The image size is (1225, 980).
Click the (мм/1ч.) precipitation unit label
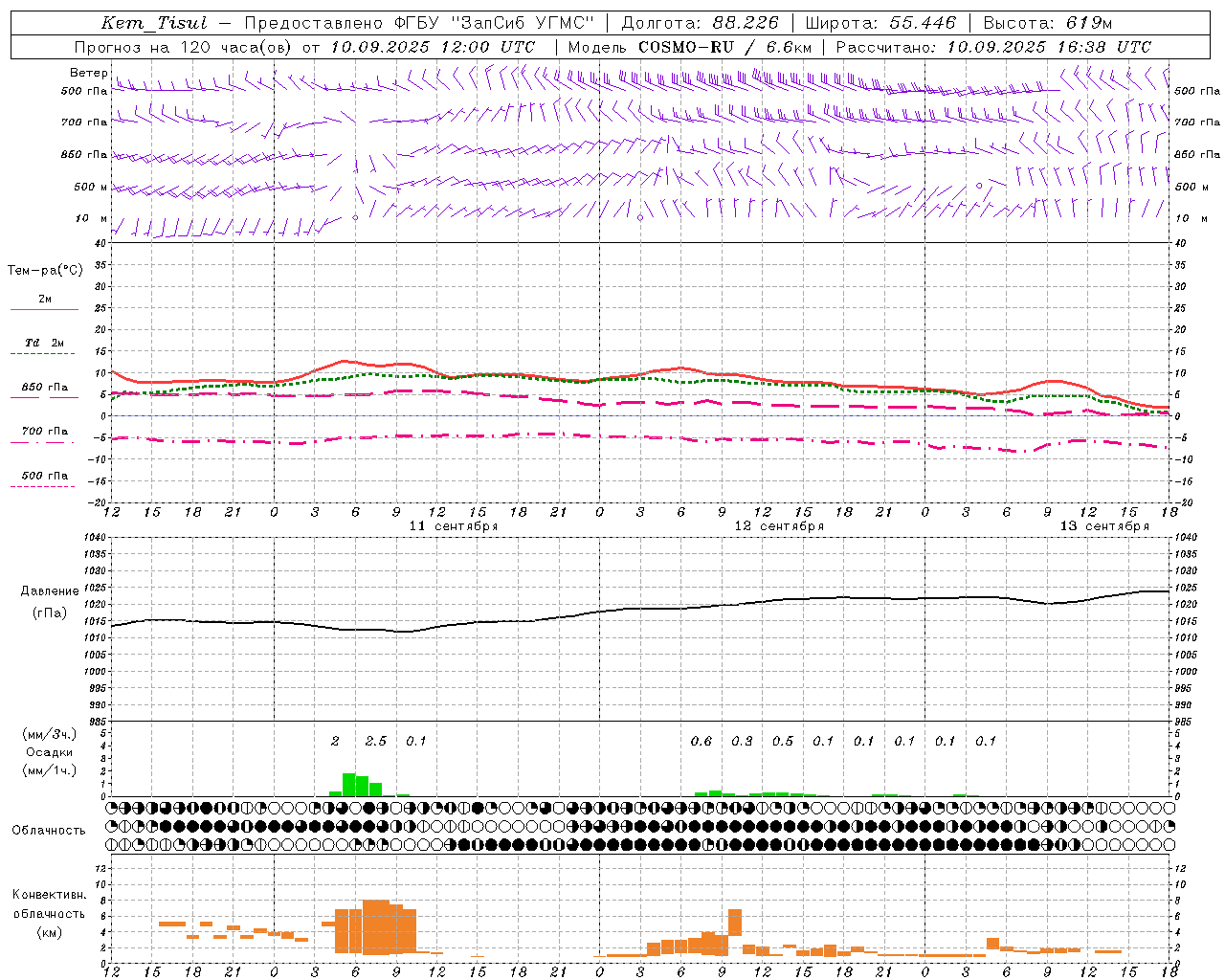(x=49, y=770)
